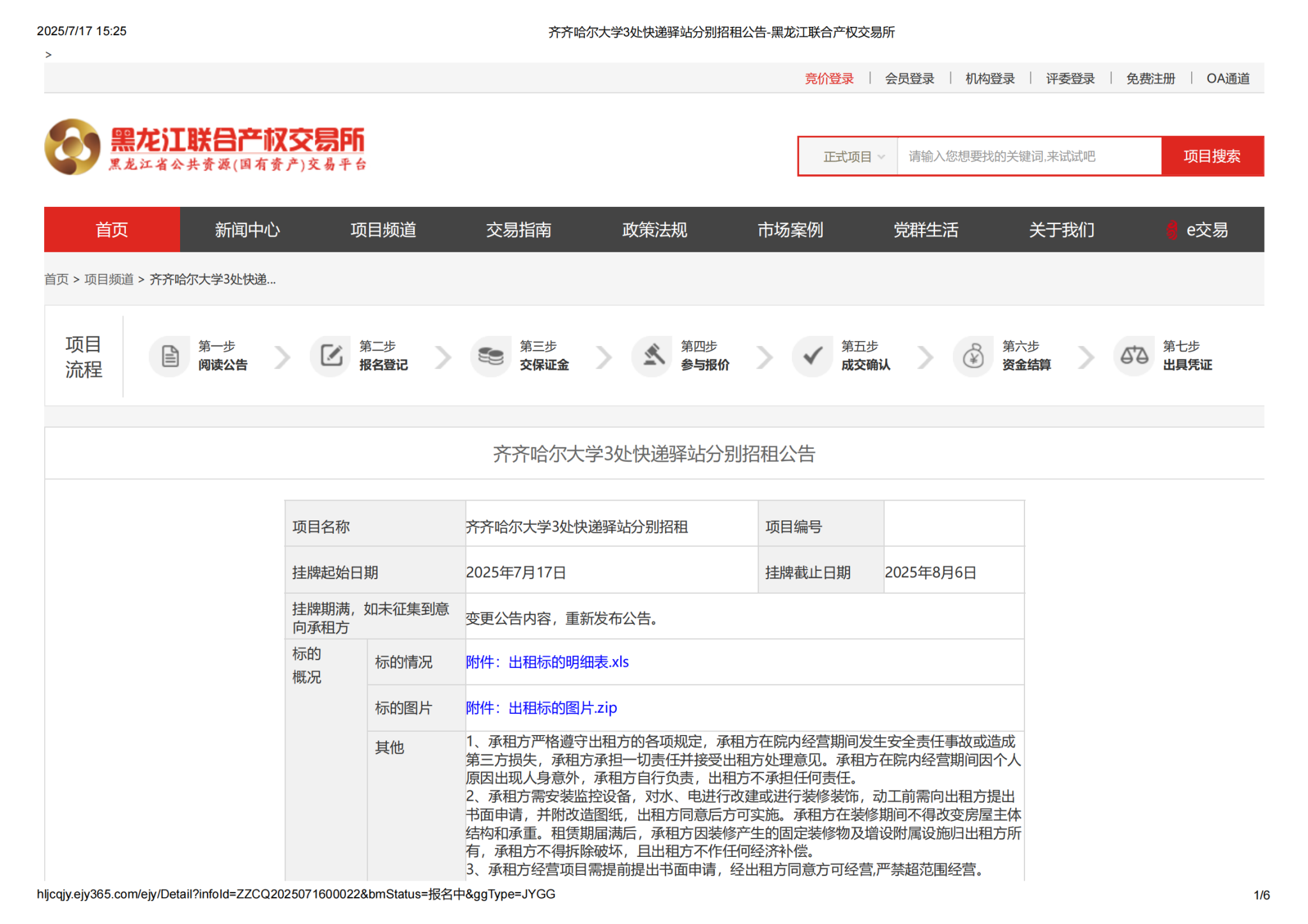Open the 正式项目 search type dropdown

pos(853,156)
